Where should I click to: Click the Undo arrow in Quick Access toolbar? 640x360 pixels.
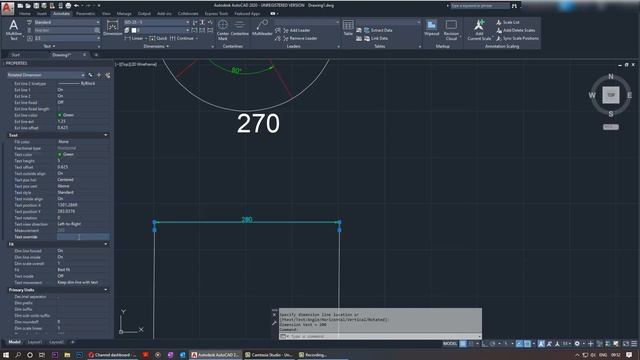76,6
